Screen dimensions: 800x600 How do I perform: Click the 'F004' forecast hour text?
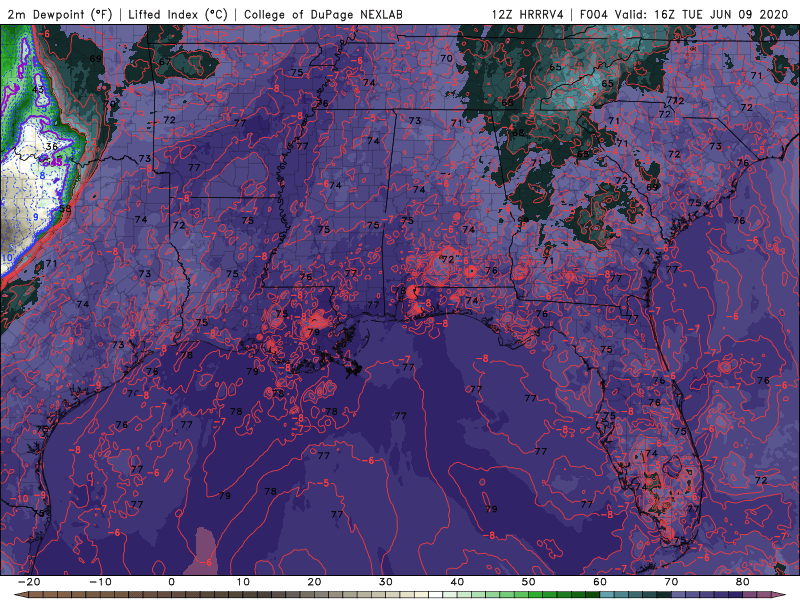tap(595, 14)
